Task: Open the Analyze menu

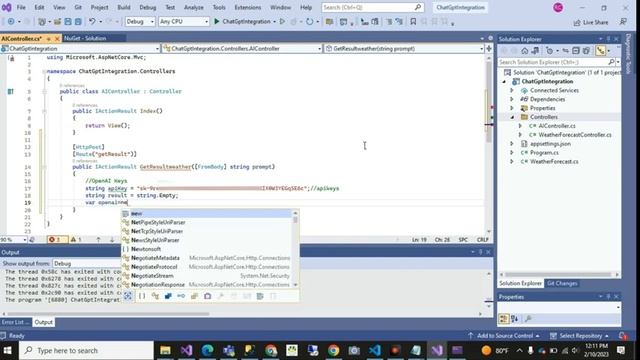Action: 193,7
